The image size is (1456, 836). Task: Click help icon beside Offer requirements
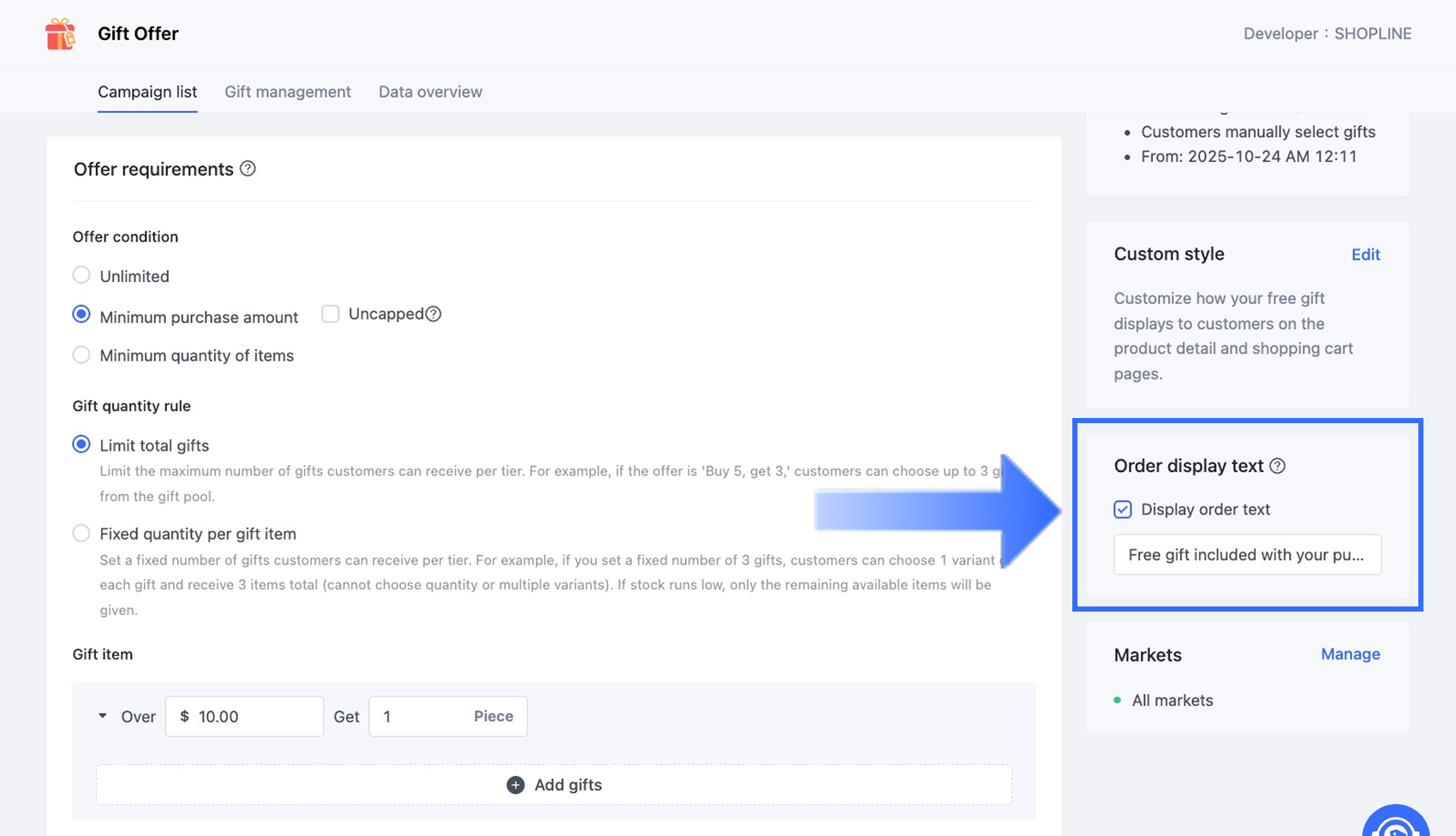tap(248, 169)
